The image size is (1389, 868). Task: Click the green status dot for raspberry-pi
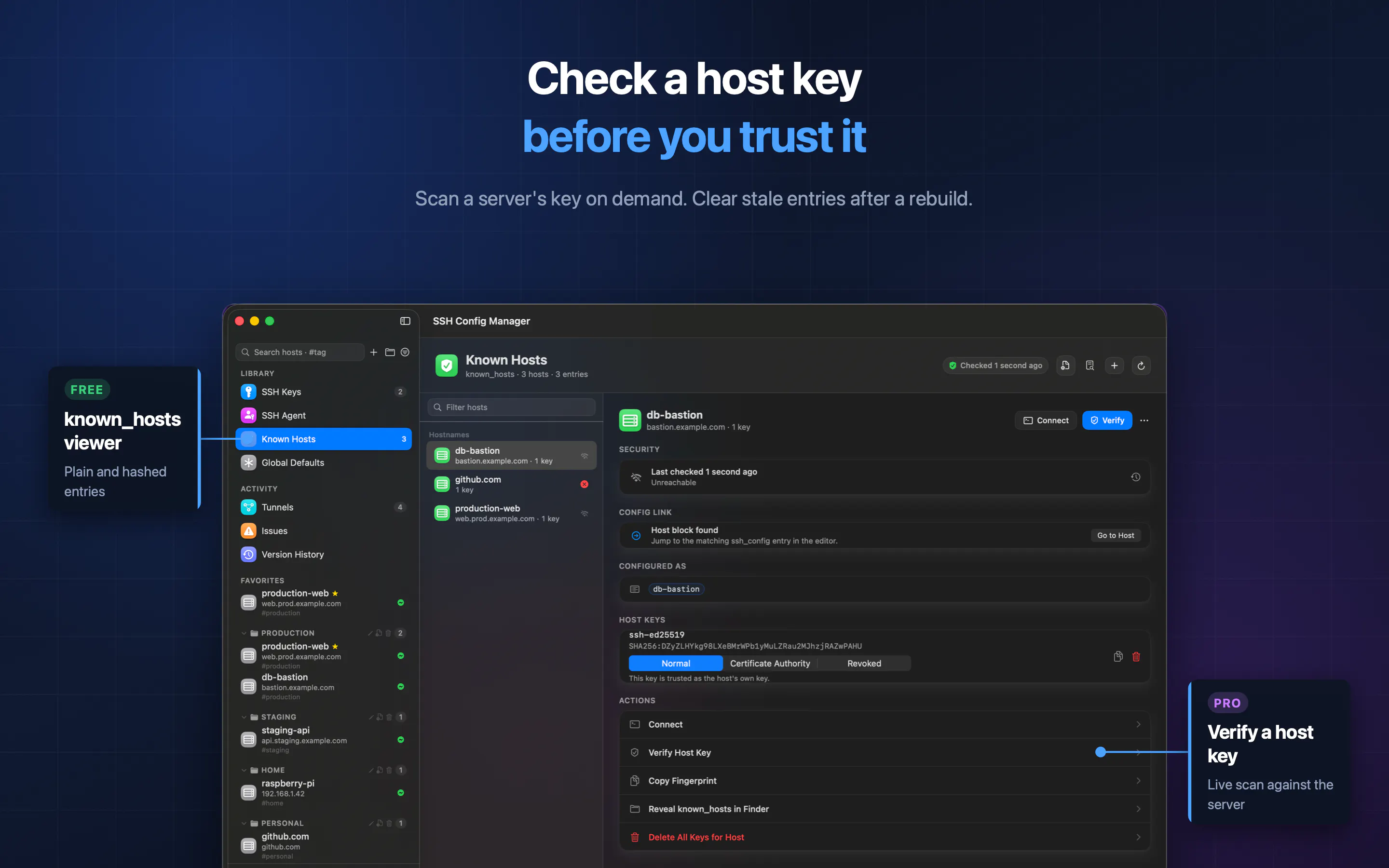coord(401,793)
